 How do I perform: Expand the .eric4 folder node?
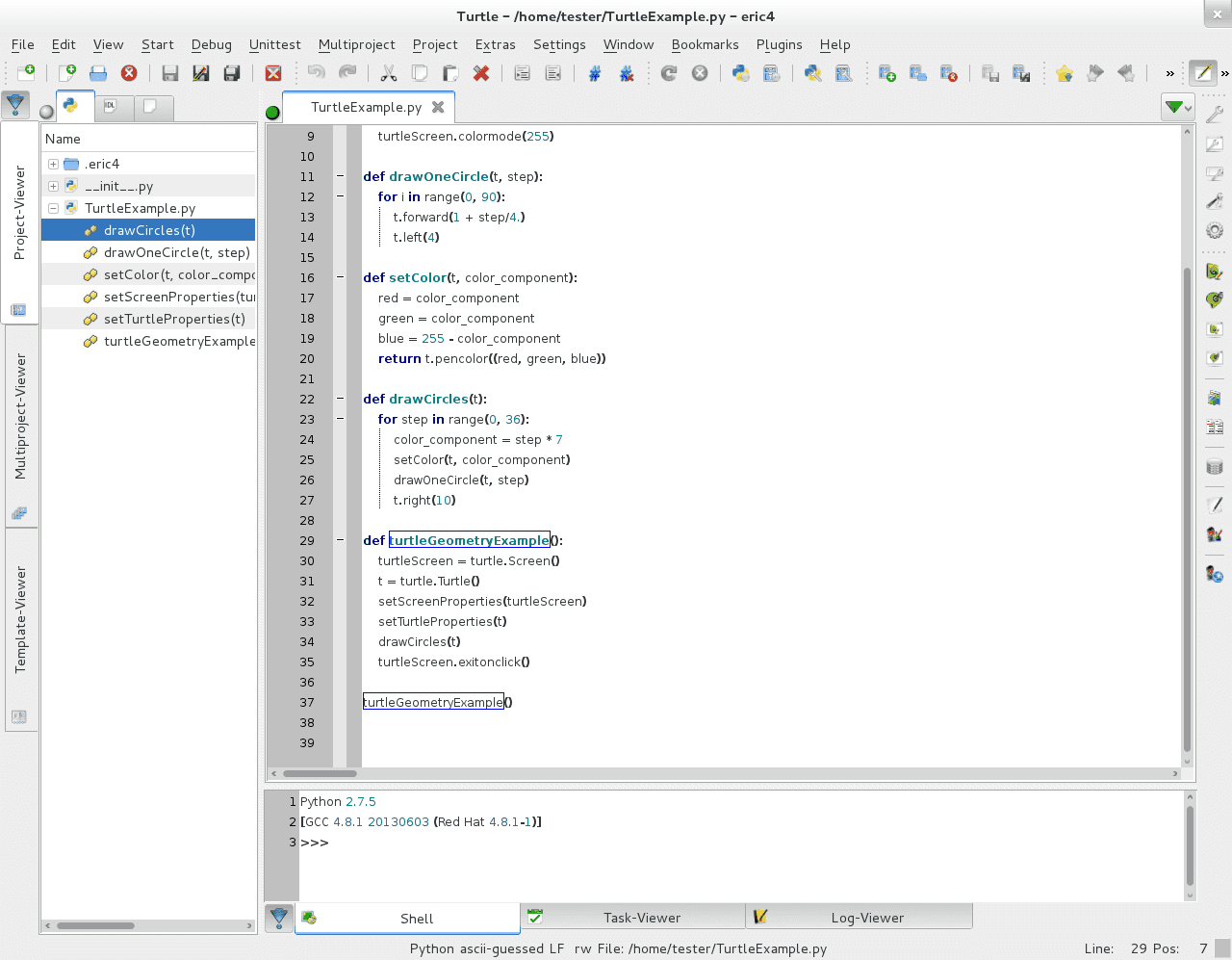coord(53,164)
